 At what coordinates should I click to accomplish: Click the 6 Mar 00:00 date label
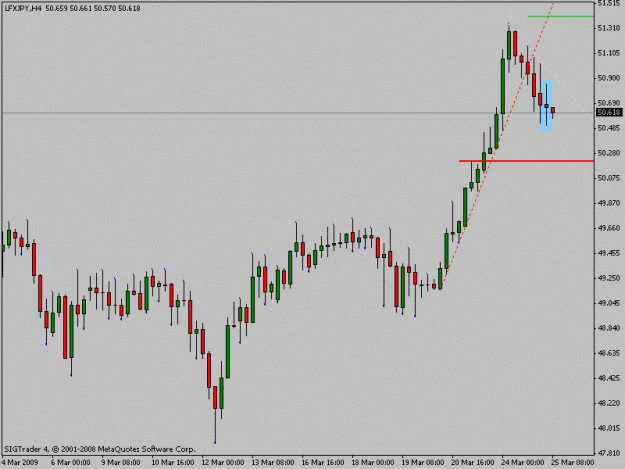pos(71,462)
